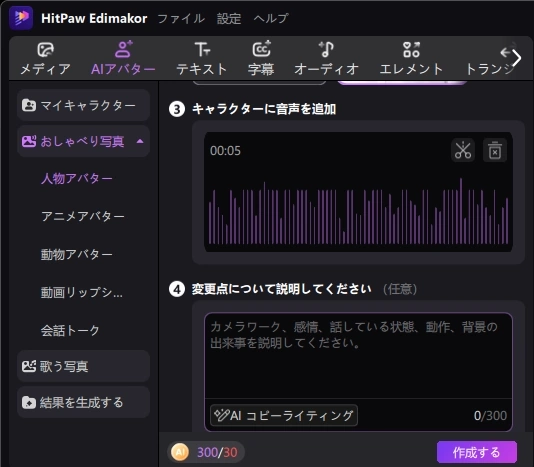Trim the audio with the scissors icon
Viewport: 534px width, 467px height.
[x=463, y=150]
